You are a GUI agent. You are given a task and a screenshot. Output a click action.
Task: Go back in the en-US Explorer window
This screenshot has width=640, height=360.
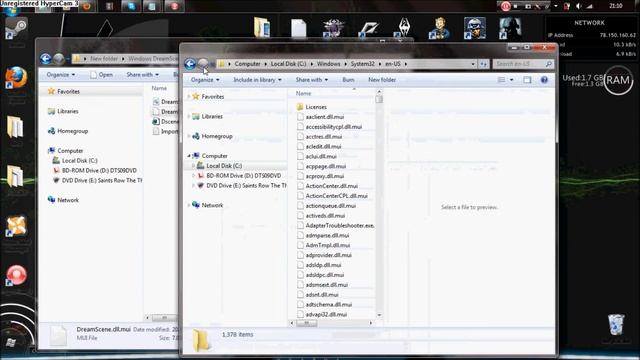190,64
